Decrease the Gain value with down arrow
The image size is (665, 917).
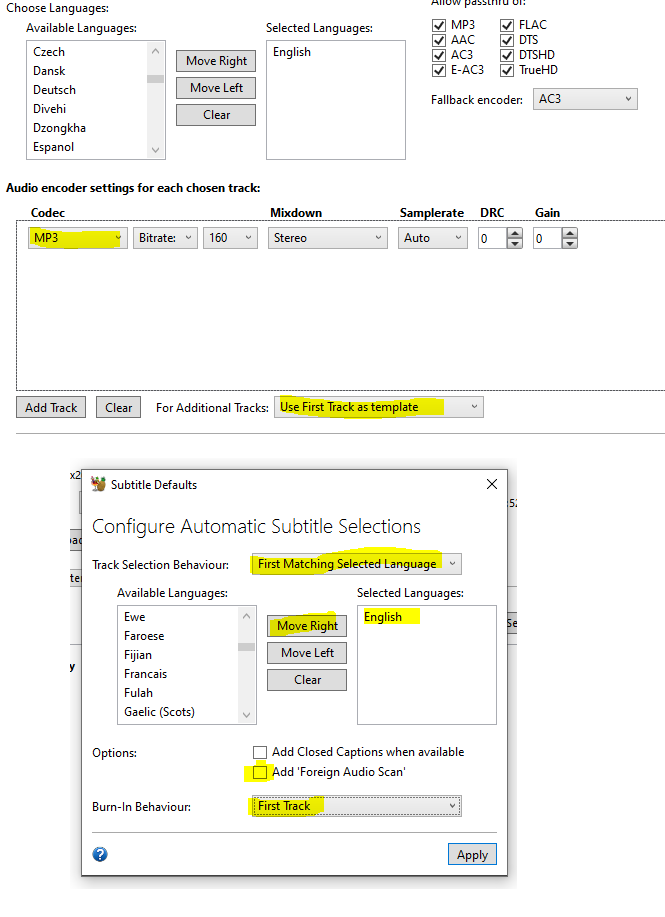(570, 243)
